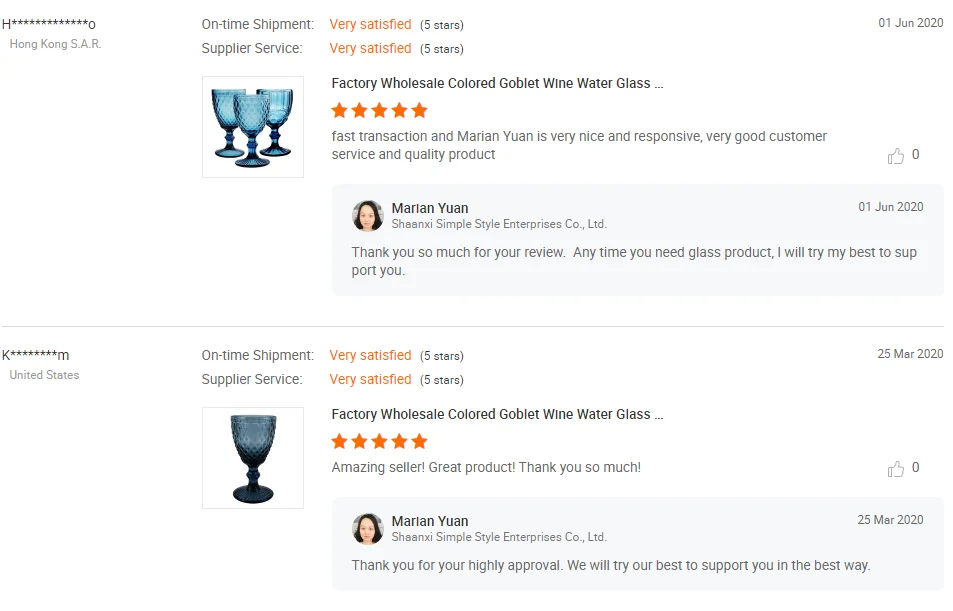Click Shaanxi Simple Style Enterprises in first reply
This screenshot has width=953, height=611.
point(499,224)
